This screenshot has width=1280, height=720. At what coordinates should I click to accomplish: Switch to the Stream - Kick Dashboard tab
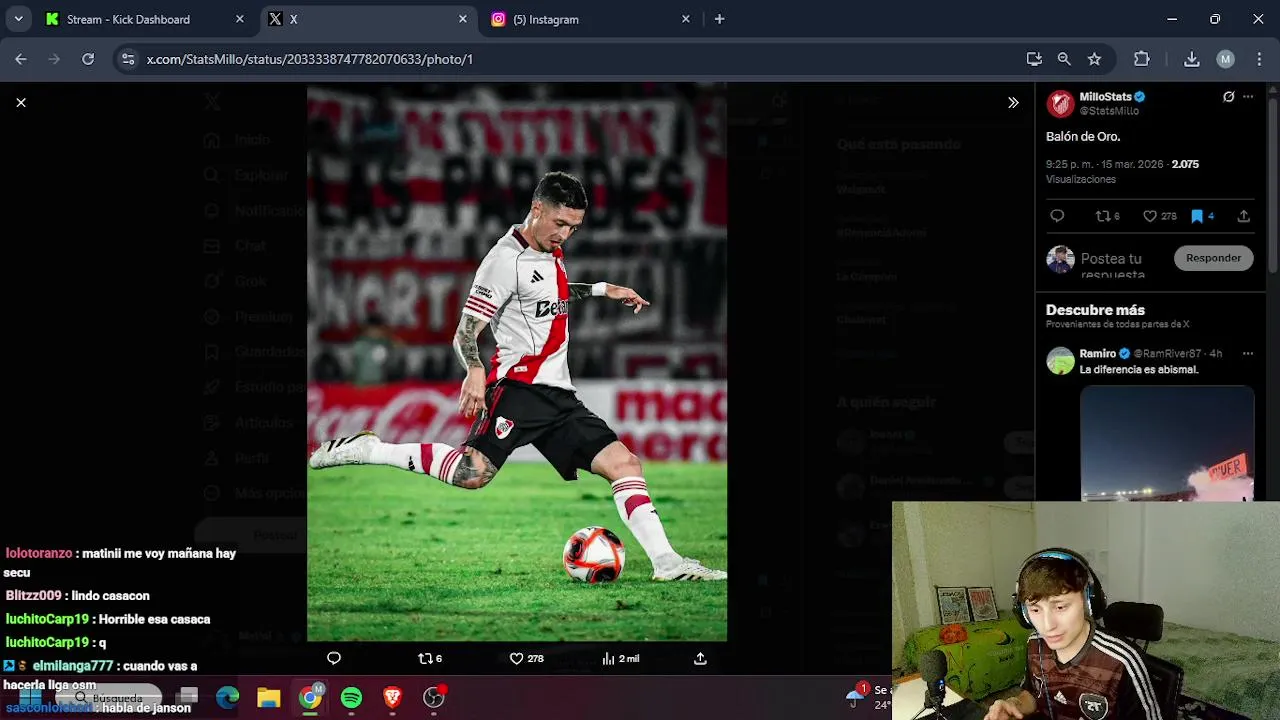click(x=145, y=19)
